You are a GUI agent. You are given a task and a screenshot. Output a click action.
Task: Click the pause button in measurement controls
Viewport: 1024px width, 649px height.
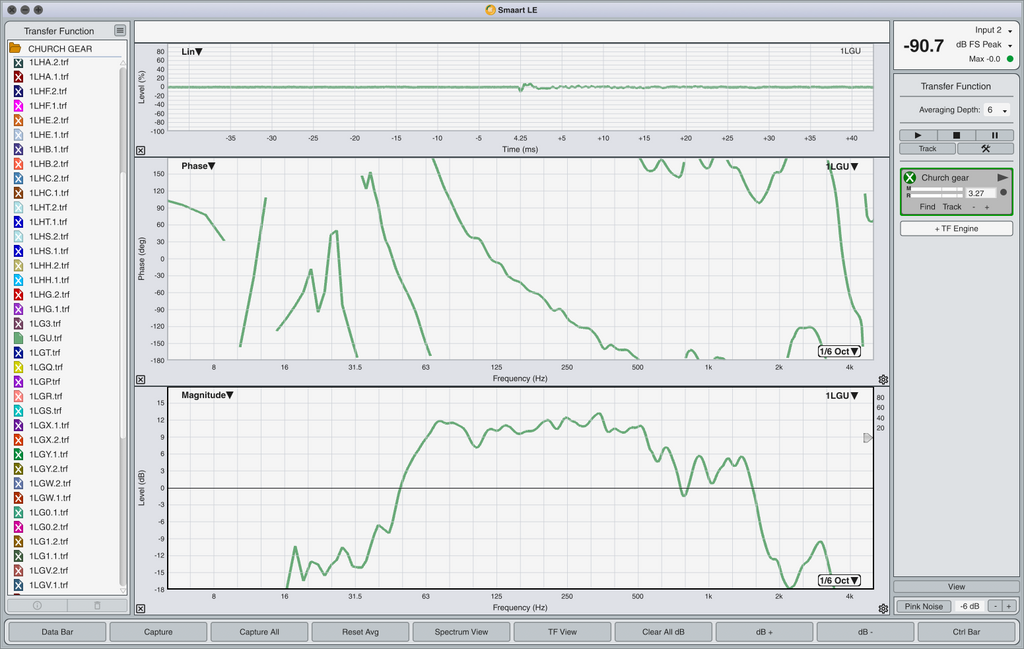[994, 135]
